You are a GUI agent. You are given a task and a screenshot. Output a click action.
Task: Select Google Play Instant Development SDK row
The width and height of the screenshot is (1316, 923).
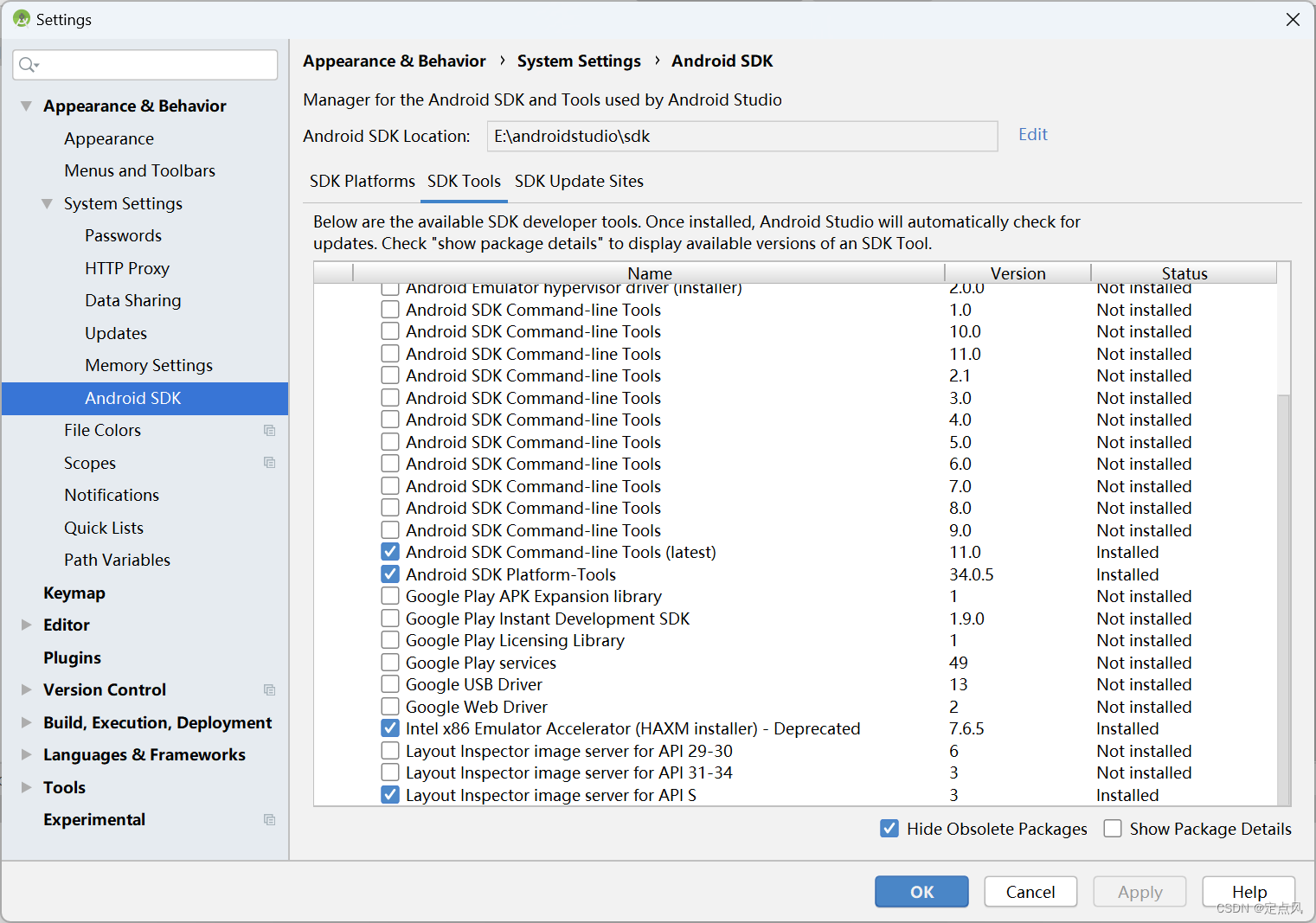[x=795, y=619]
